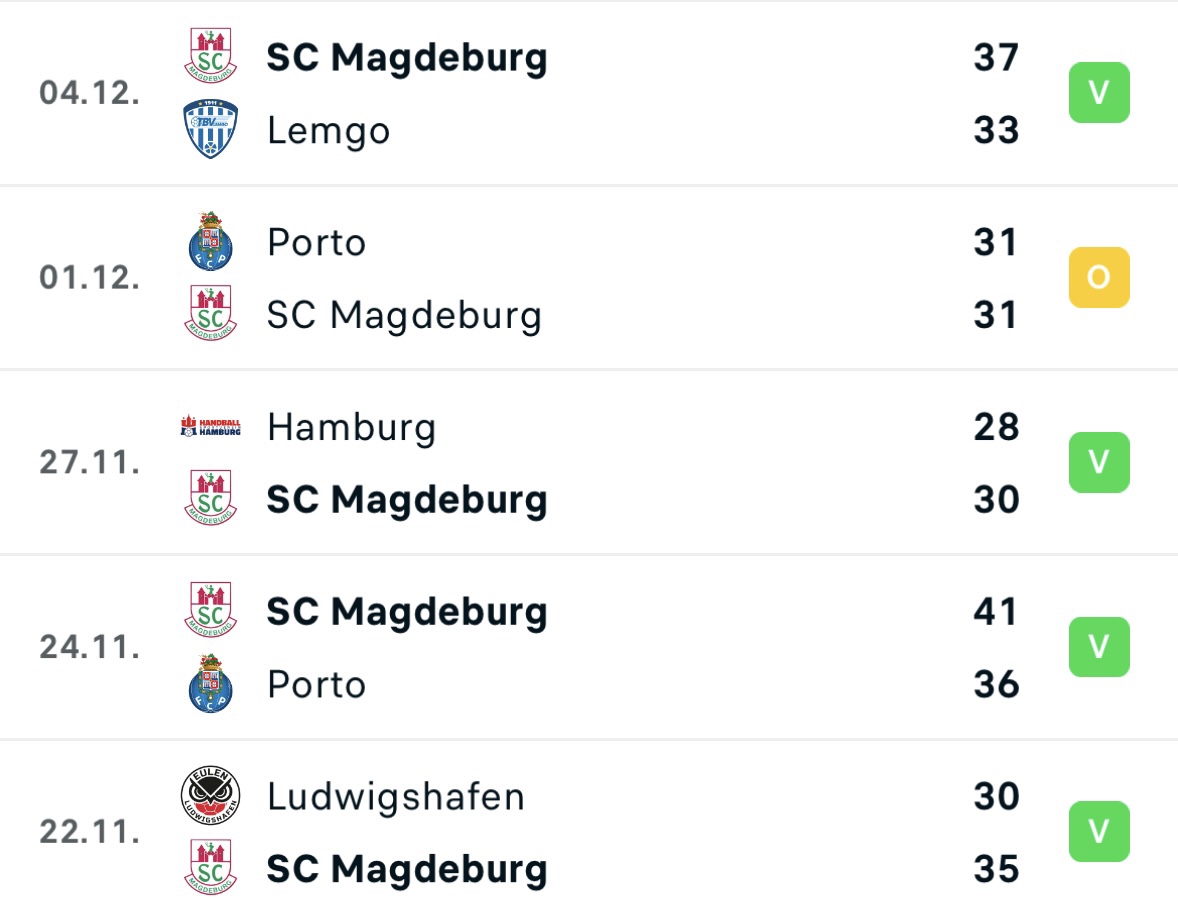Select the score 41 in 24.11. match
This screenshot has width=1178, height=923.
tap(995, 611)
